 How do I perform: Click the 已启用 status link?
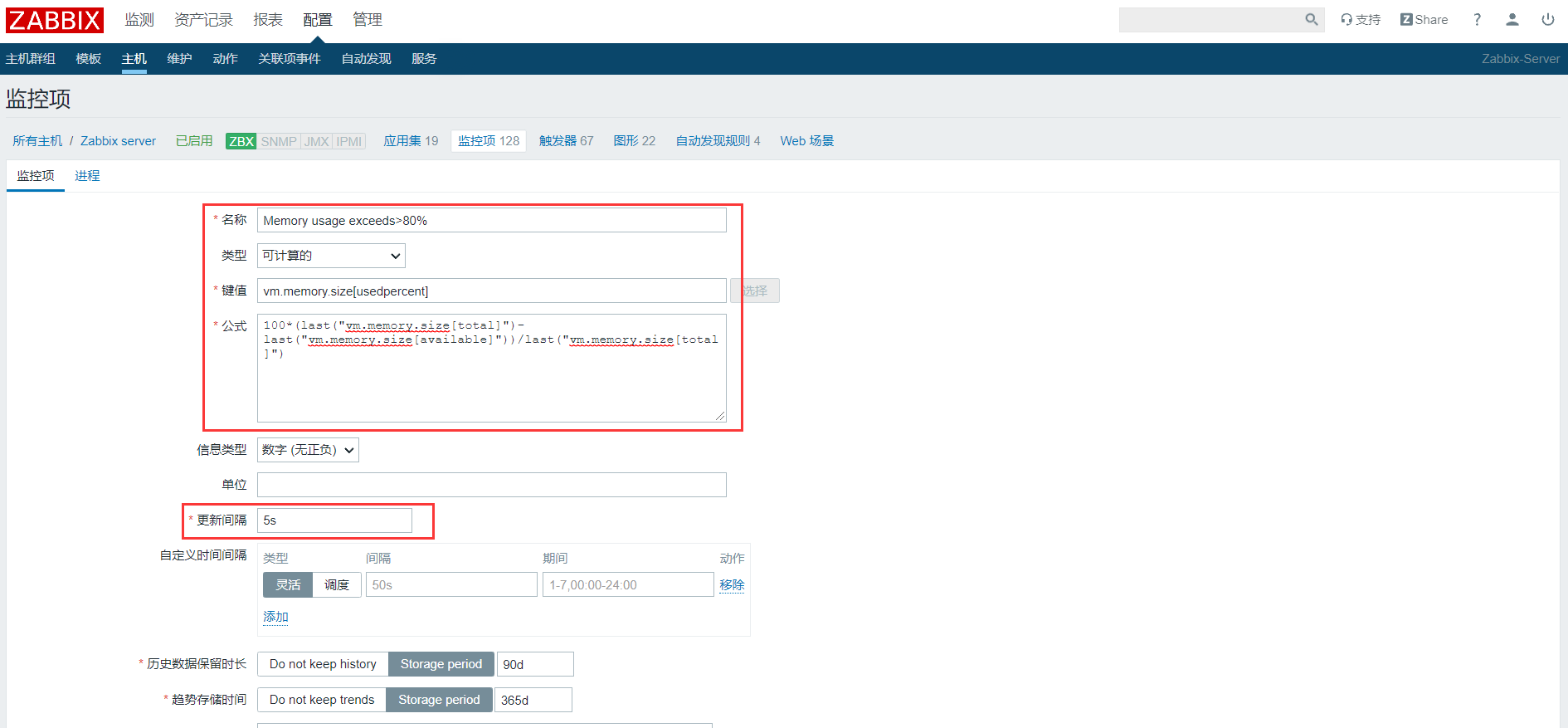pyautogui.click(x=194, y=141)
